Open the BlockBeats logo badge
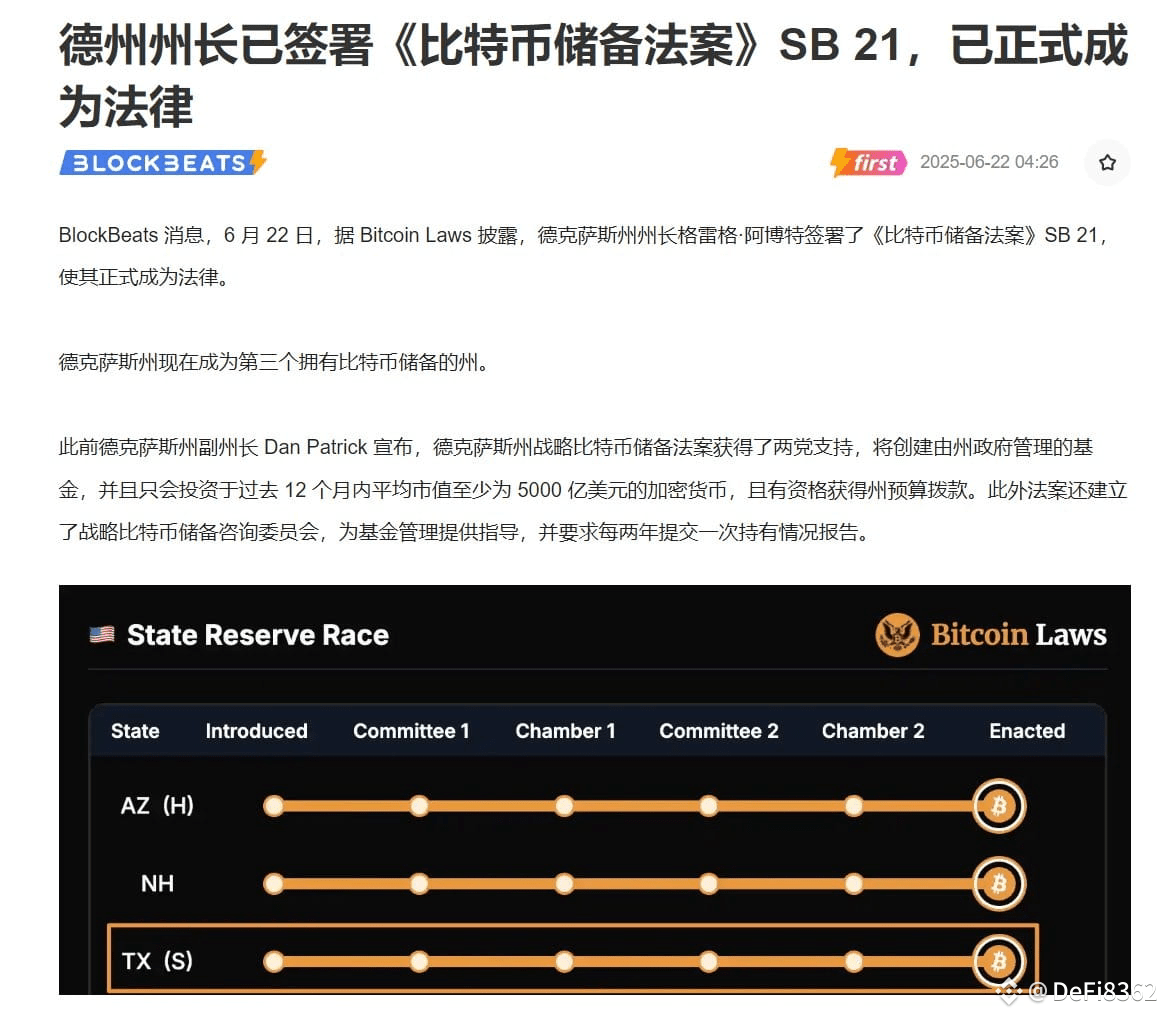 tap(163, 163)
